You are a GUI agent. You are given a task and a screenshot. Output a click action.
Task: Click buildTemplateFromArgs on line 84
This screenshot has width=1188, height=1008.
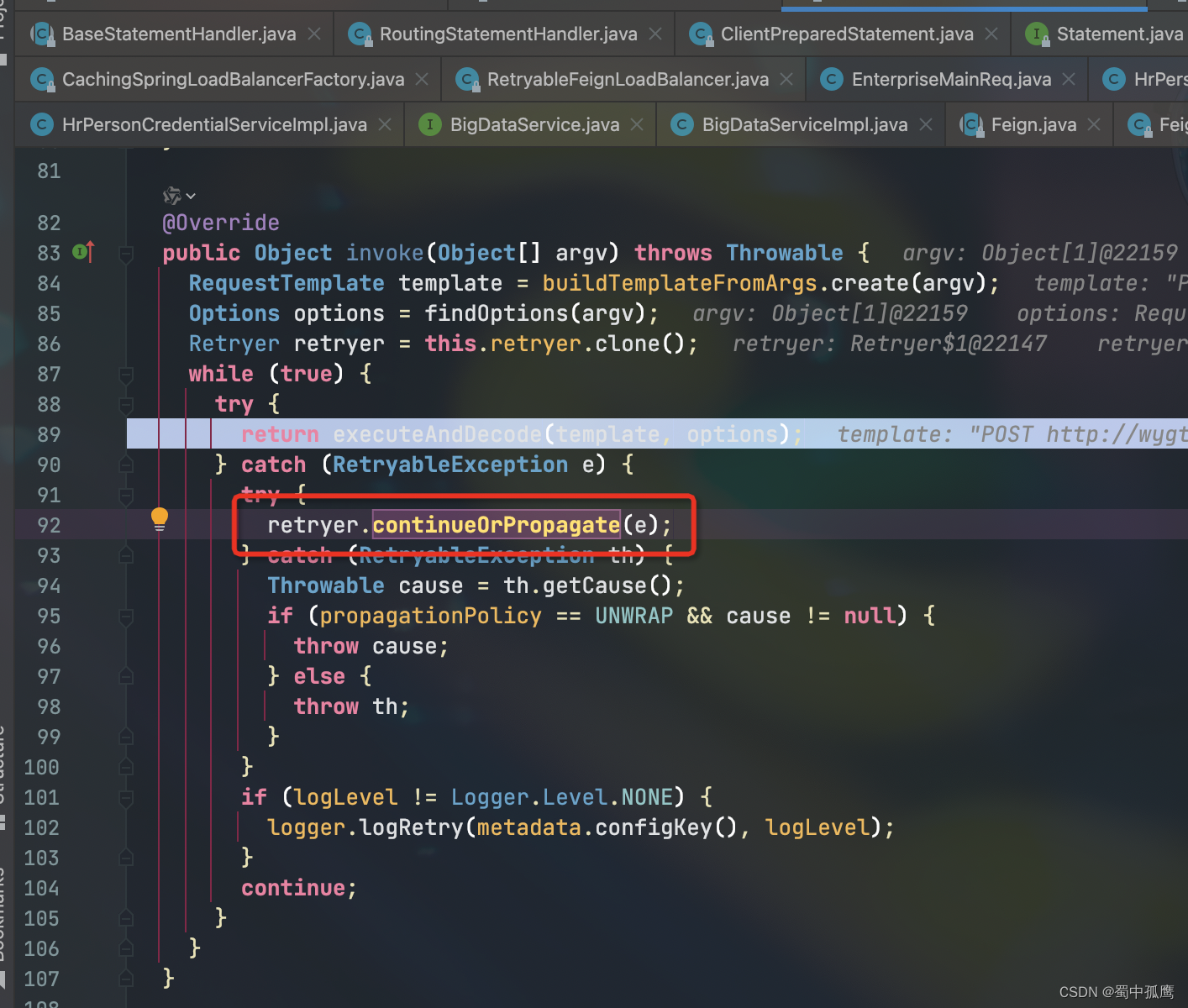[x=680, y=283]
